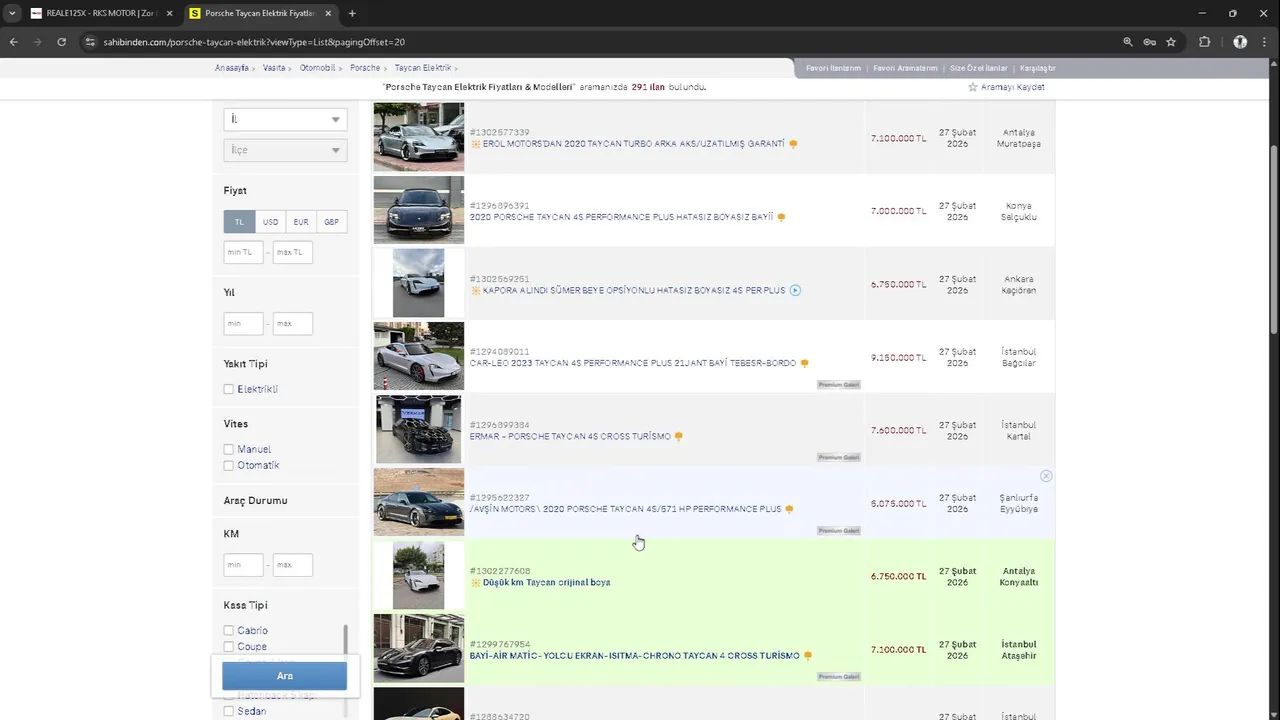Screen dimensions: 1280x720
Task: Open the Favori İlanlarım menu item
Action: [833, 68]
